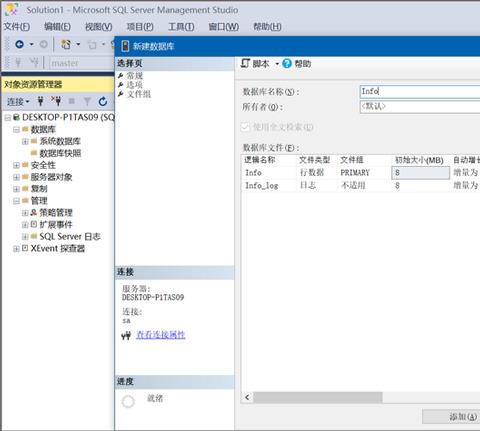Select the 文件组 page
The image size is (480, 431).
click(x=139, y=94)
